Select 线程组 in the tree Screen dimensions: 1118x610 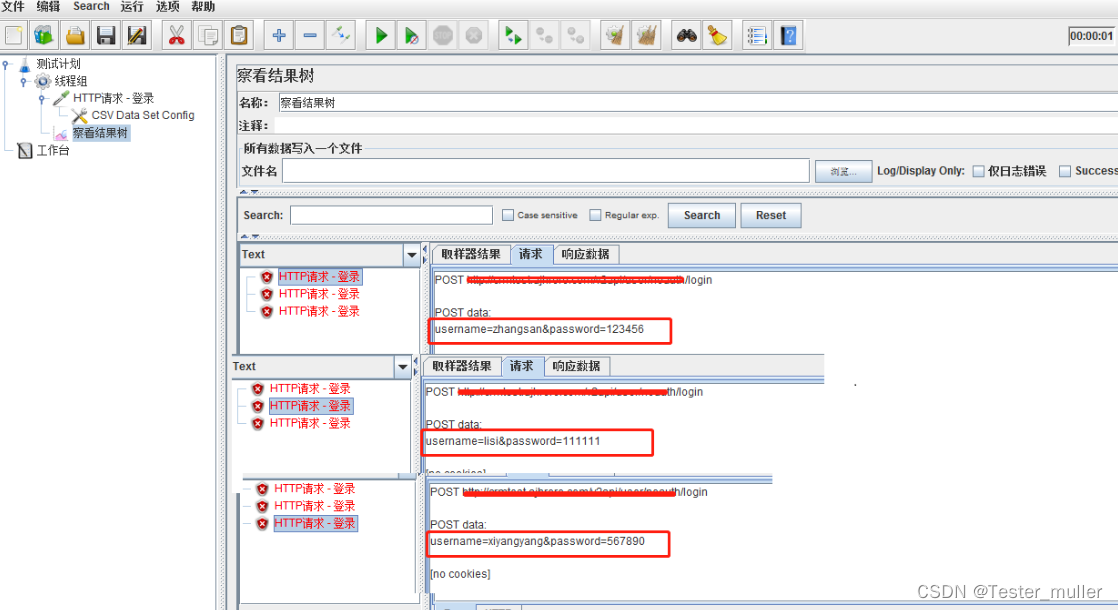(71, 81)
